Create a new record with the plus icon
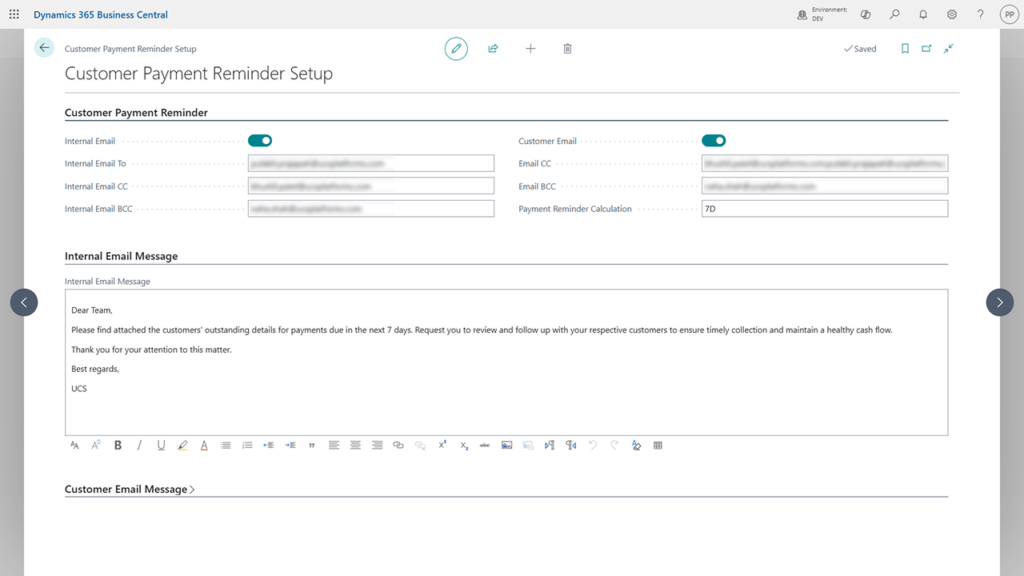Viewport: 1024px width, 576px height. 530,48
